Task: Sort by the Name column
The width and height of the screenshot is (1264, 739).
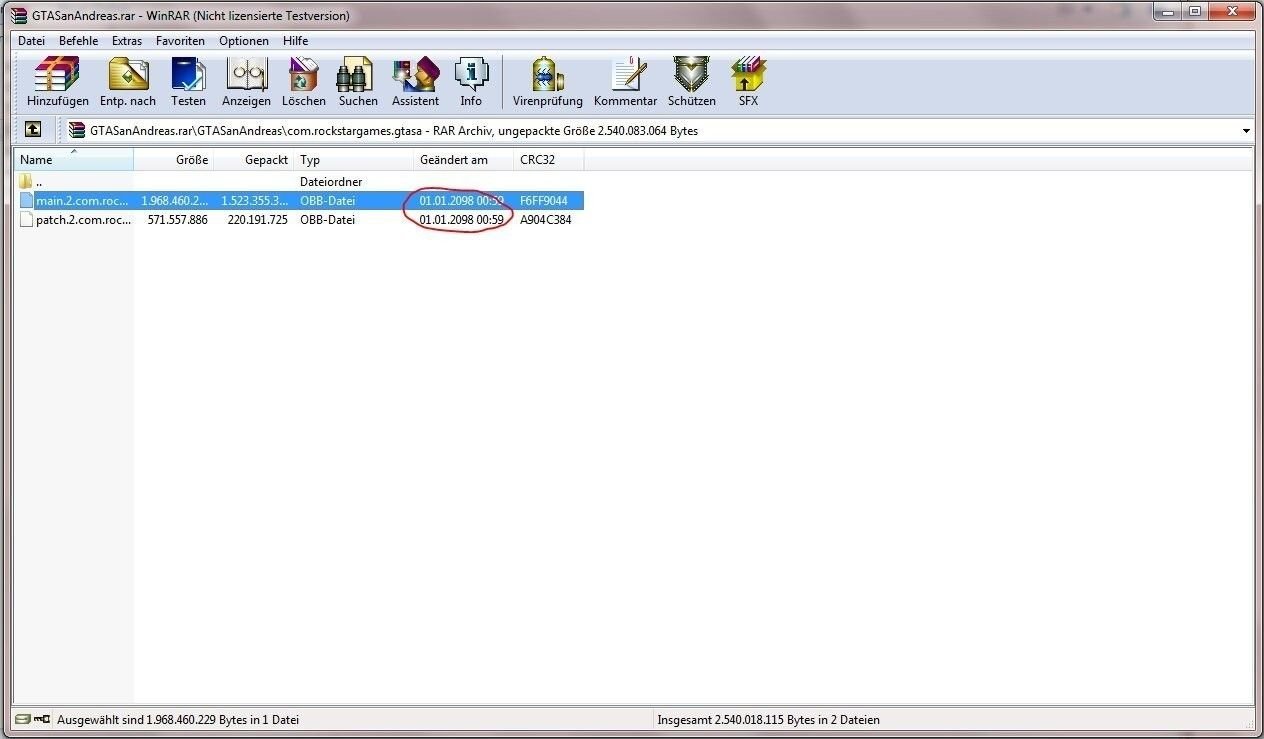Action: pyautogui.click(x=74, y=160)
